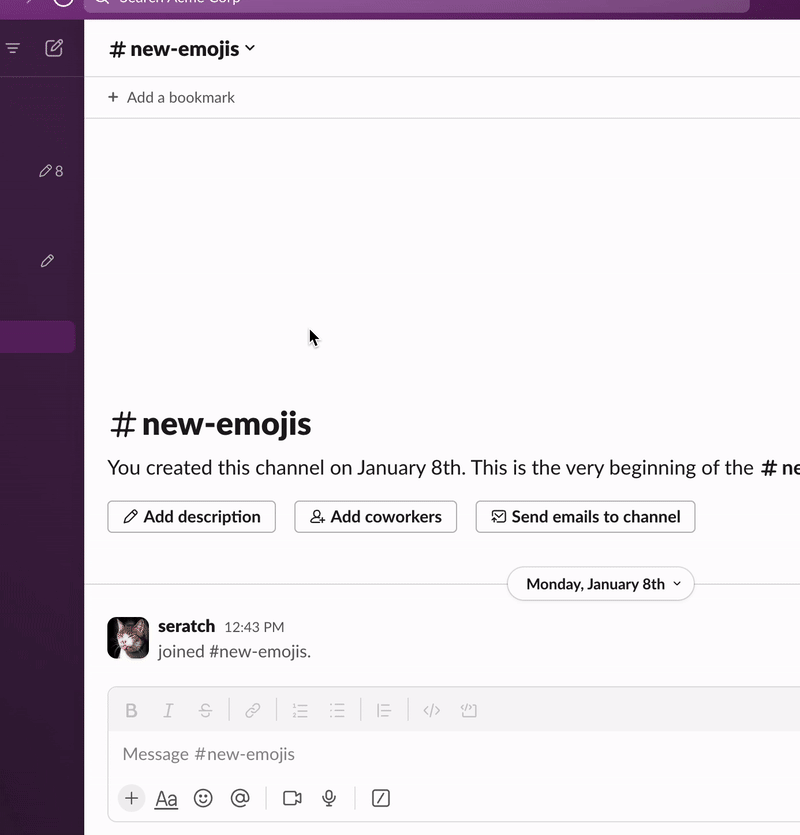Image resolution: width=800 pixels, height=835 pixels.
Task: Open the #new-emojis channel header dropdown
Action: pos(182,49)
